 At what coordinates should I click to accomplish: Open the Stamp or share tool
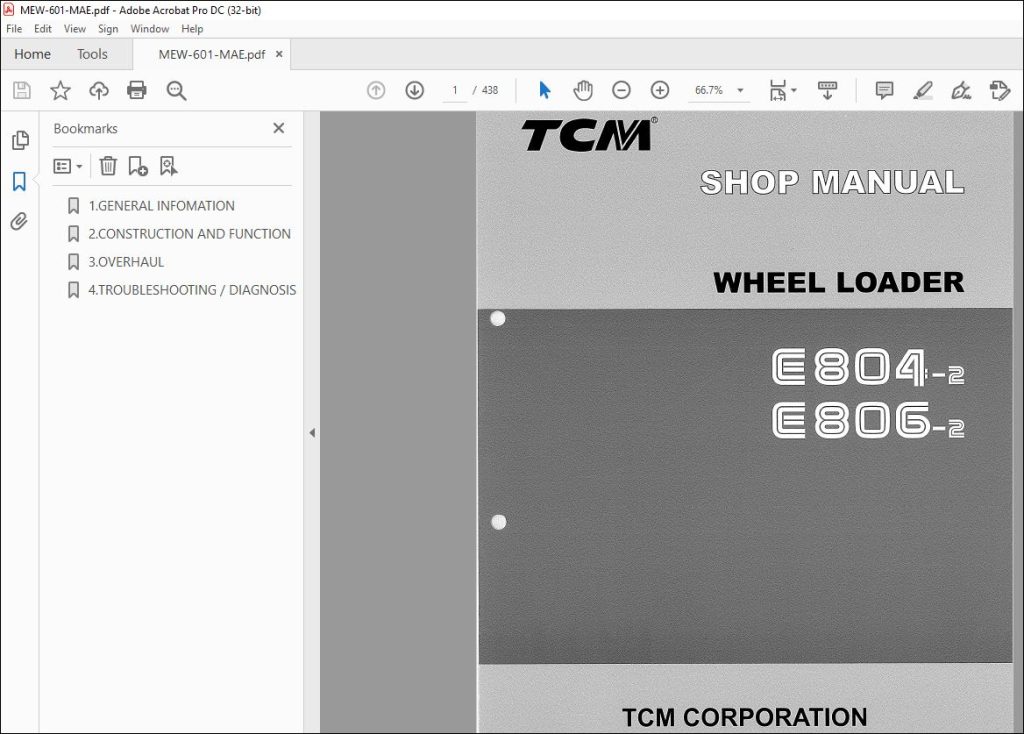(x=1000, y=90)
